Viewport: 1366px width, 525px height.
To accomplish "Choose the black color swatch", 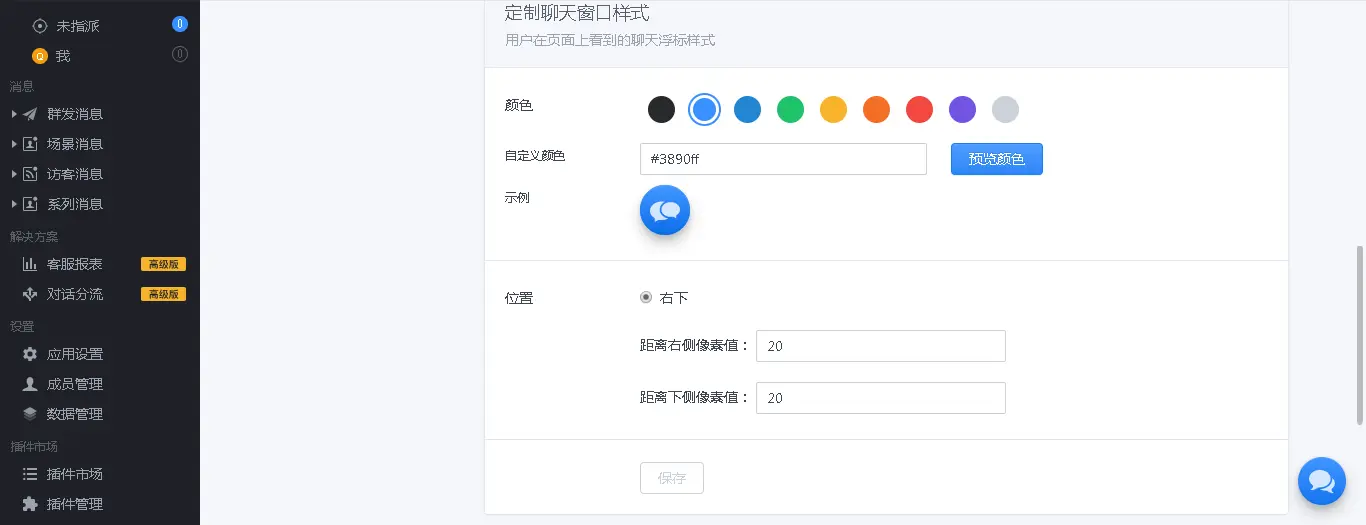I will pos(662,109).
